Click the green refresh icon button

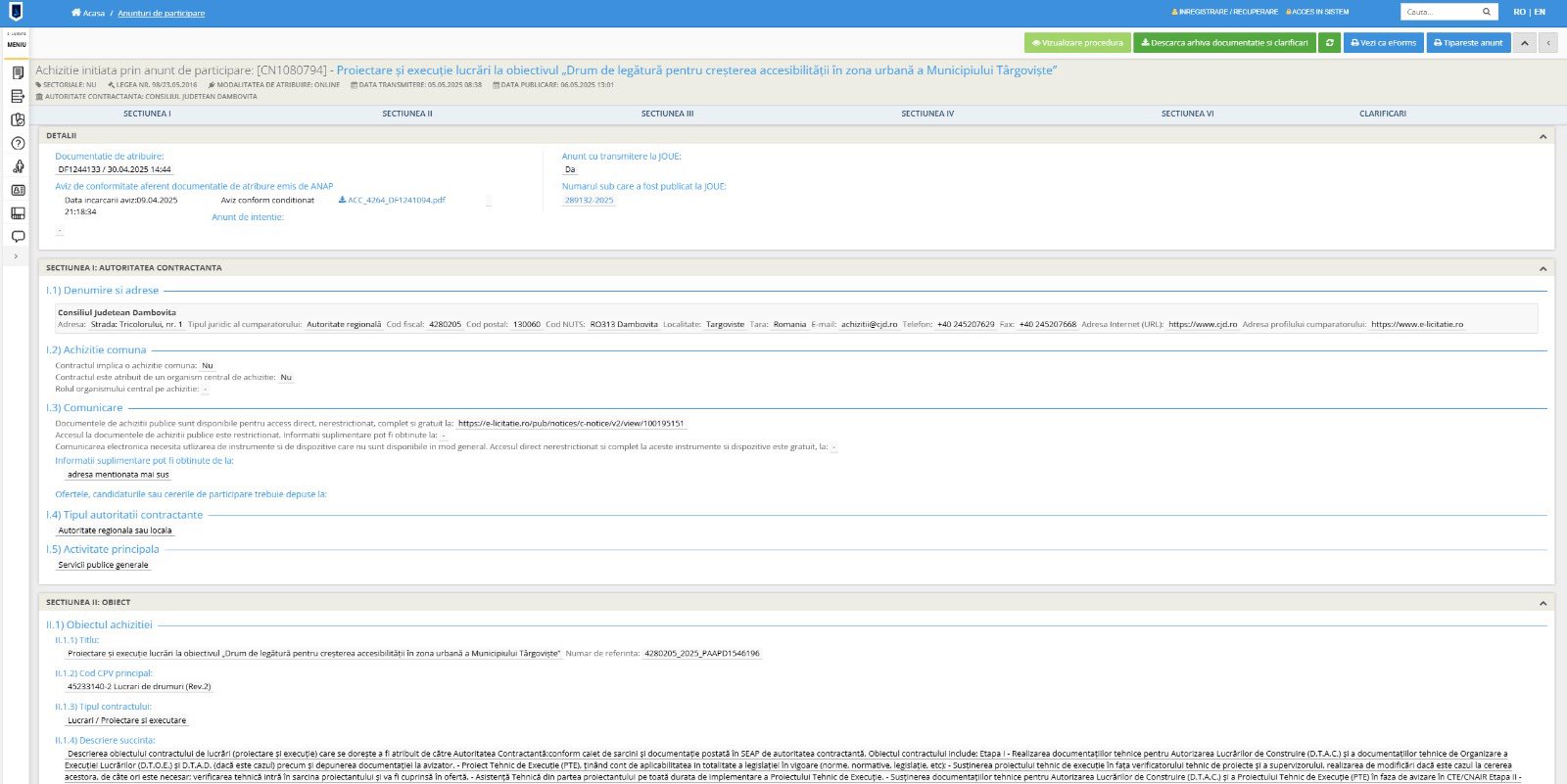click(1329, 43)
